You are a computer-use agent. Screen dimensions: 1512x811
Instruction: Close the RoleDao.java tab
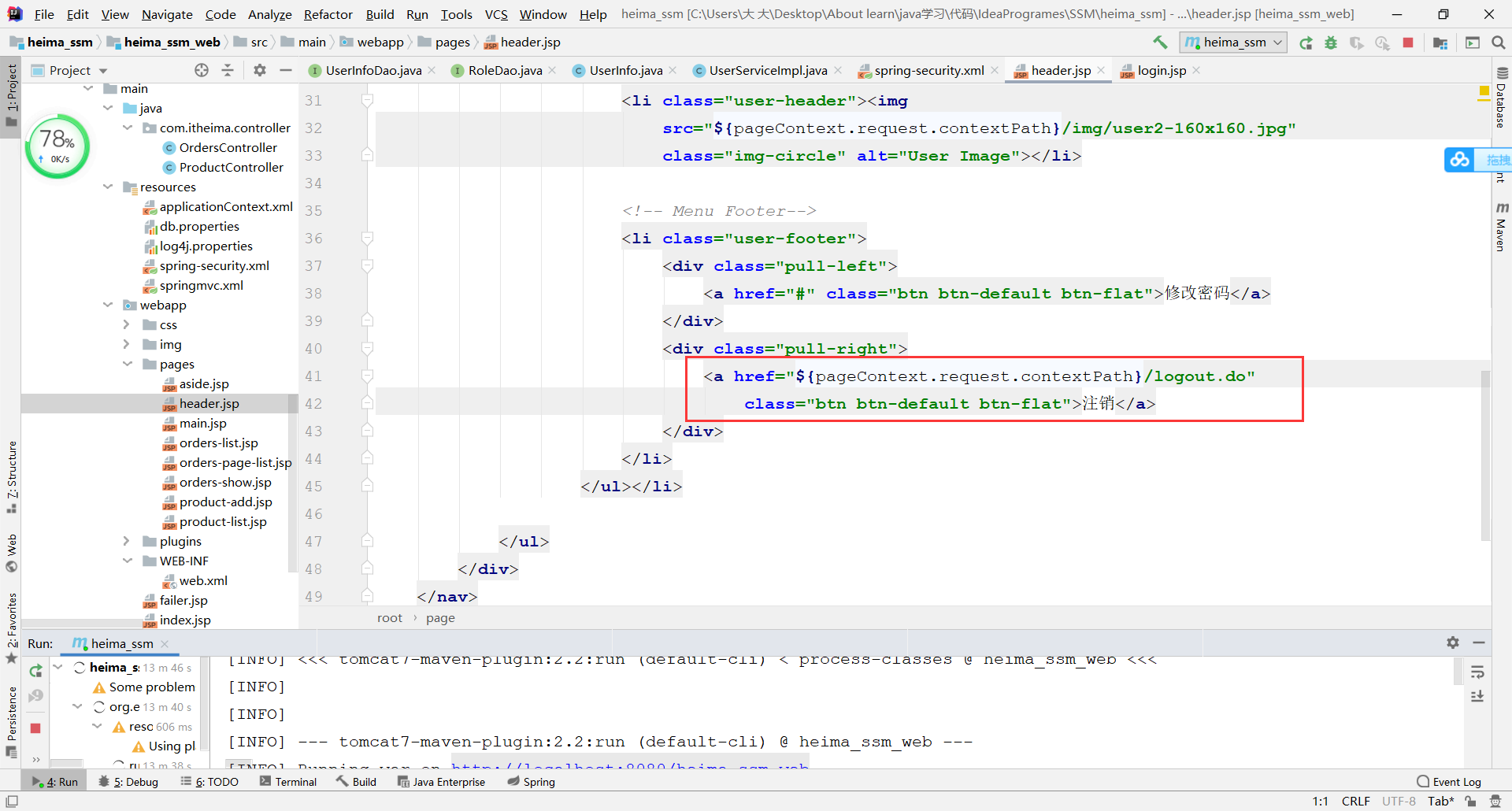click(x=553, y=70)
